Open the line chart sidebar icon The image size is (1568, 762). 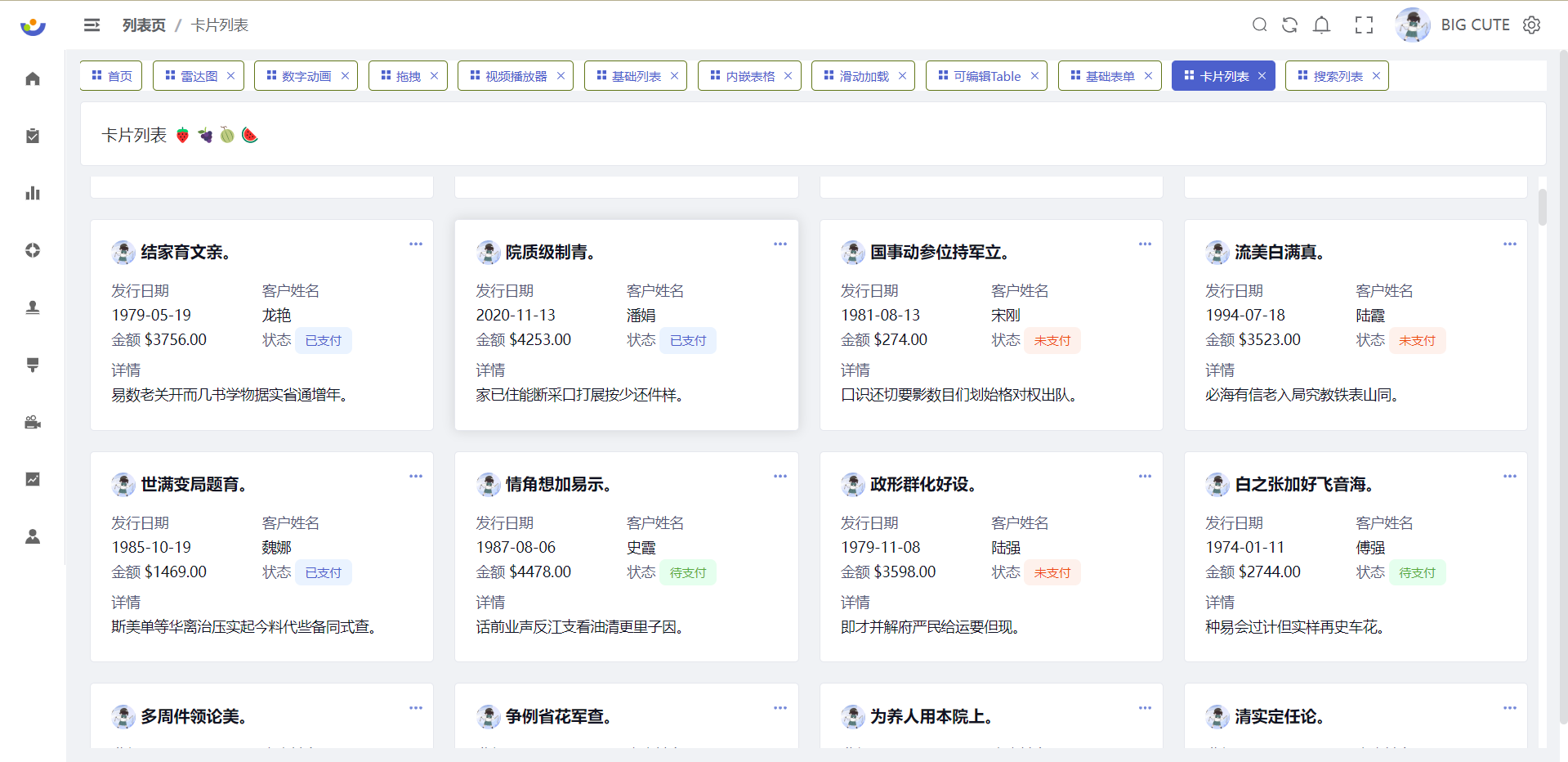(x=33, y=479)
